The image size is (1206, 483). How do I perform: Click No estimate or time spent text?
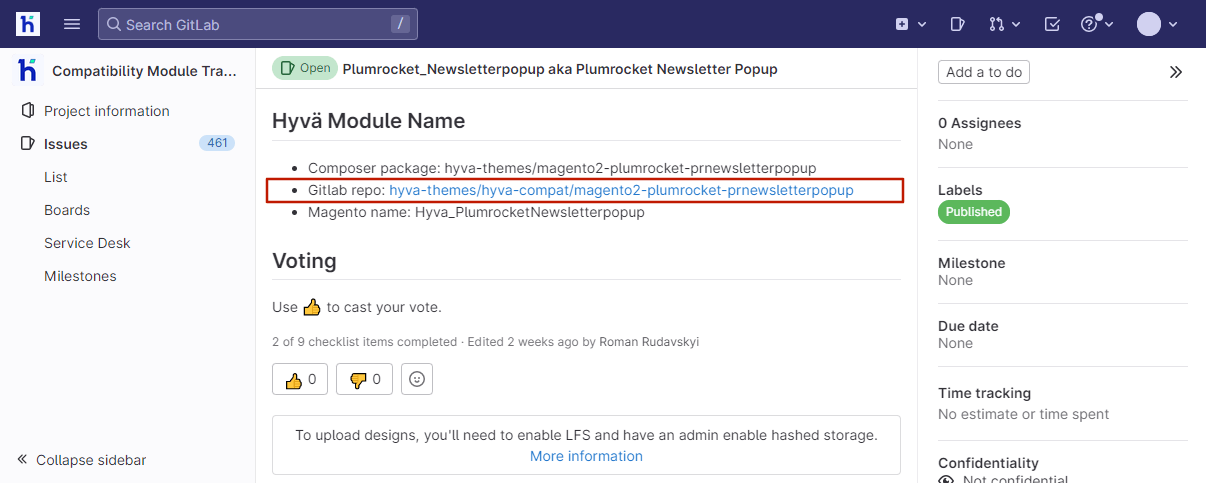tap(1023, 414)
